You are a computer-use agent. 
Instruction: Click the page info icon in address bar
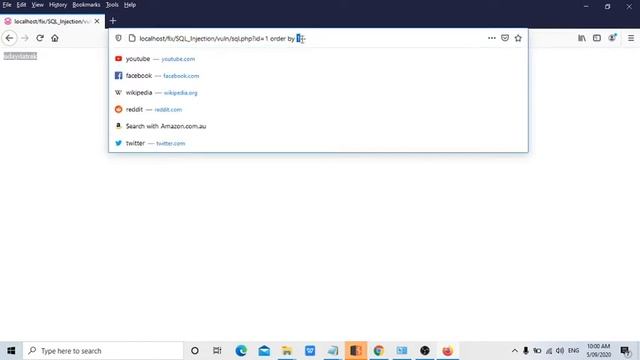point(131,38)
